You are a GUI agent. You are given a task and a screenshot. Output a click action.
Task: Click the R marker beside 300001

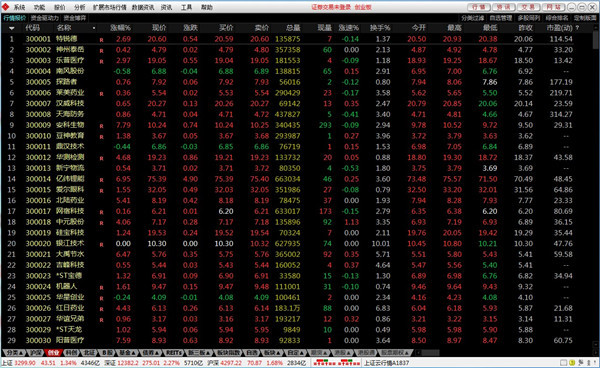[101, 40]
